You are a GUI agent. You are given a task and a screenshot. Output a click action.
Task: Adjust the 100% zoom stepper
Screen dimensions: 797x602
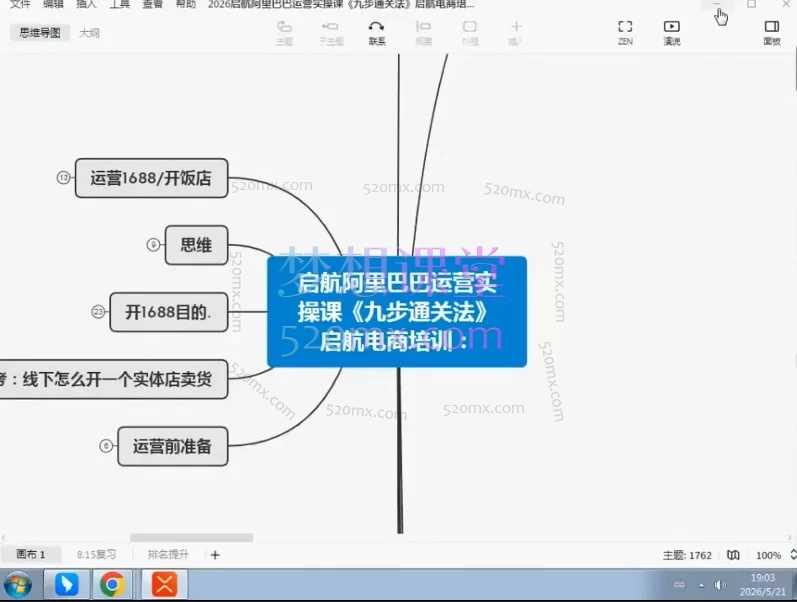pos(792,555)
